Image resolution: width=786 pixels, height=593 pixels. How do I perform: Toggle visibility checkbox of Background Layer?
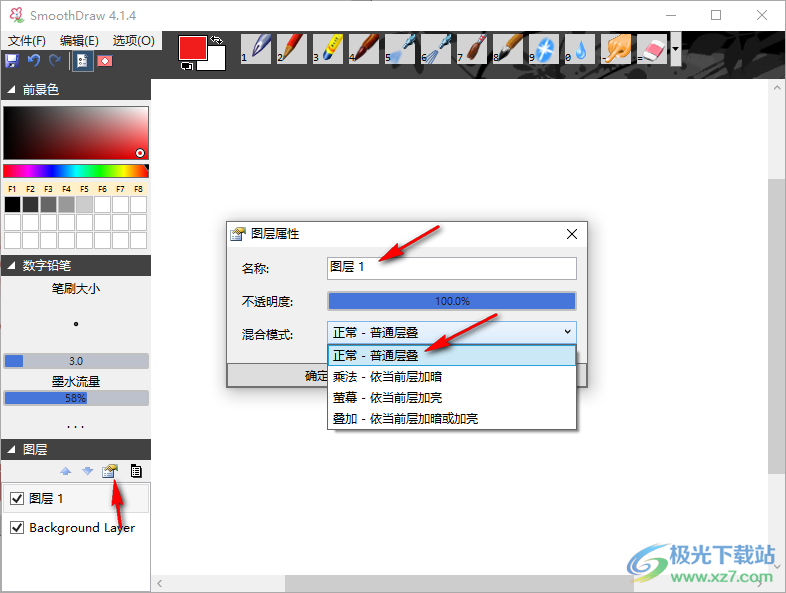[17, 527]
